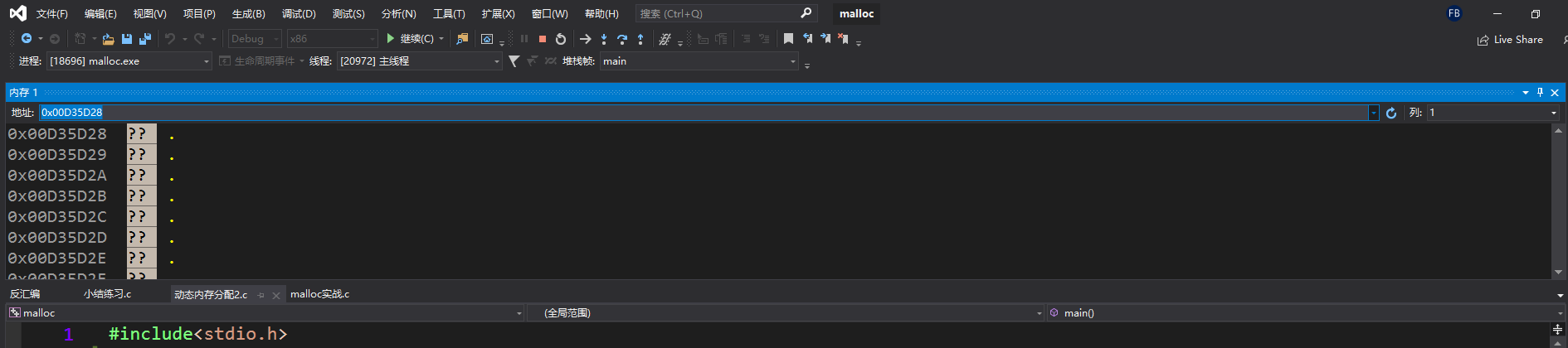Click the diagnostic tools window icon
Viewport: 1568px width, 348px height.
[x=487, y=39]
